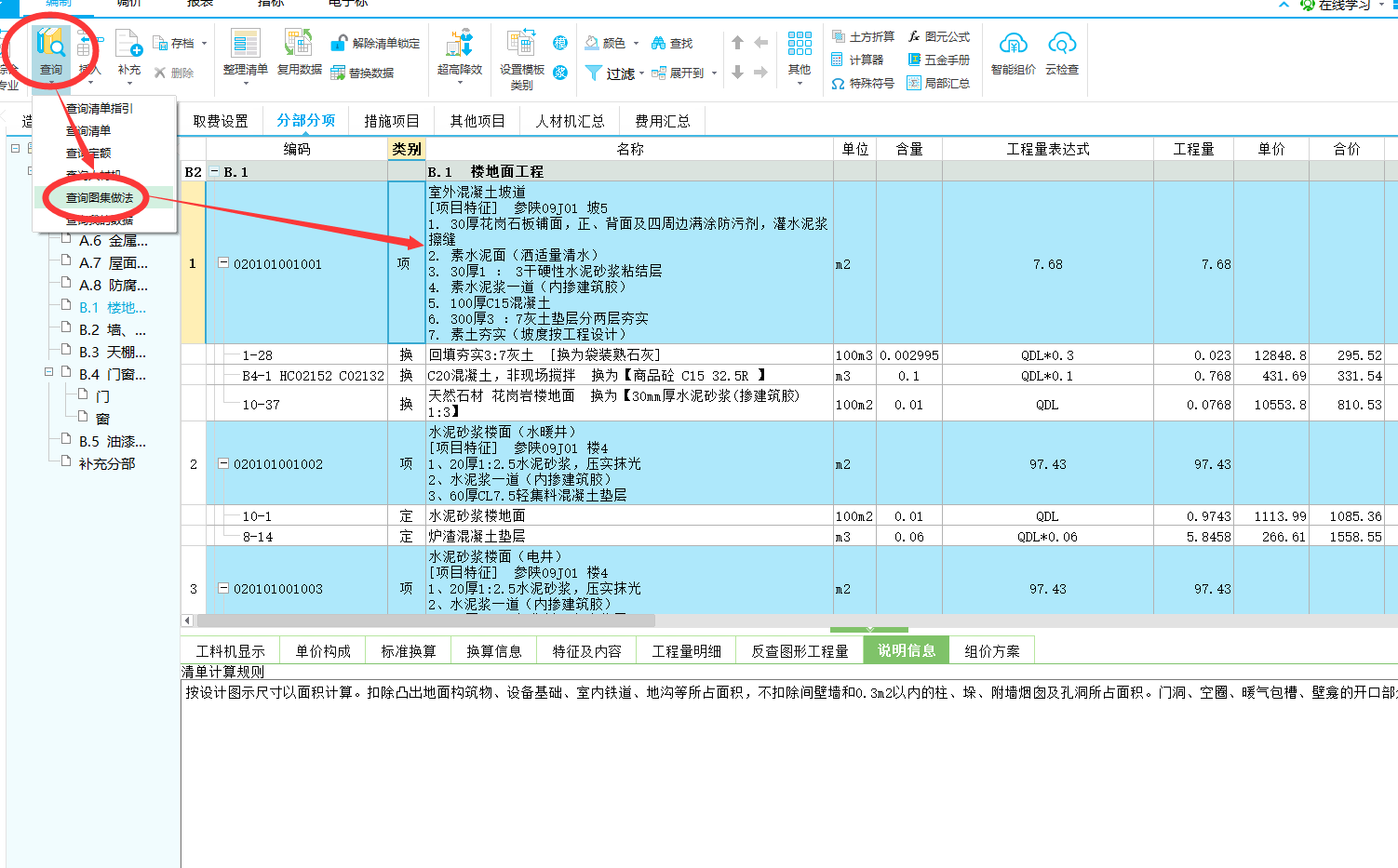Select 补充分部 in the tree
Viewport: 1398px width, 868px height.
(107, 463)
